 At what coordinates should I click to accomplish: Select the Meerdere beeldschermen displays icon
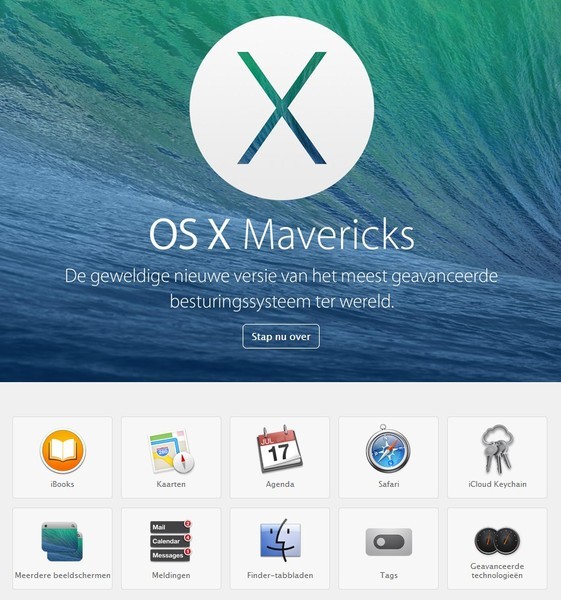pos(62,541)
